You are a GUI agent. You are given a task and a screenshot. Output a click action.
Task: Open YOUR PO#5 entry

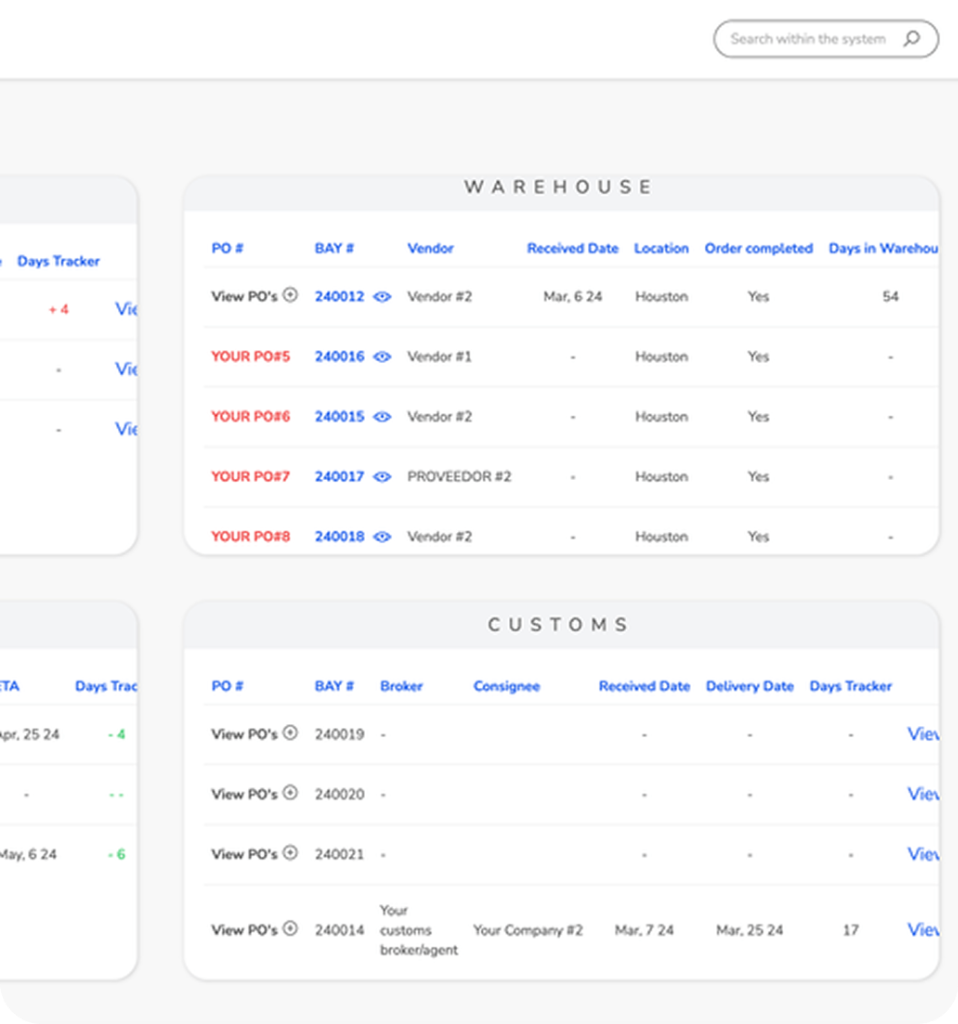click(x=251, y=357)
